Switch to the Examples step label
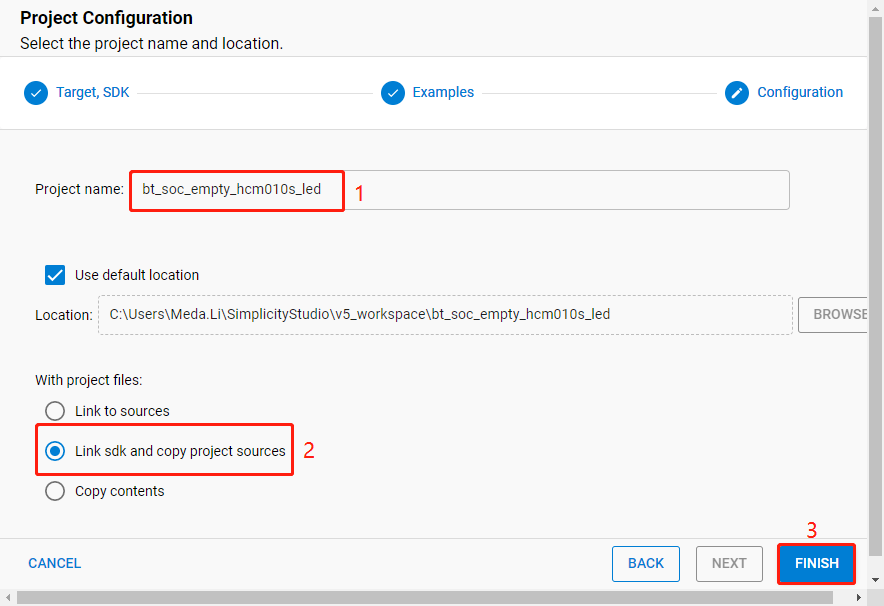The height and width of the screenshot is (606, 884). [443, 93]
